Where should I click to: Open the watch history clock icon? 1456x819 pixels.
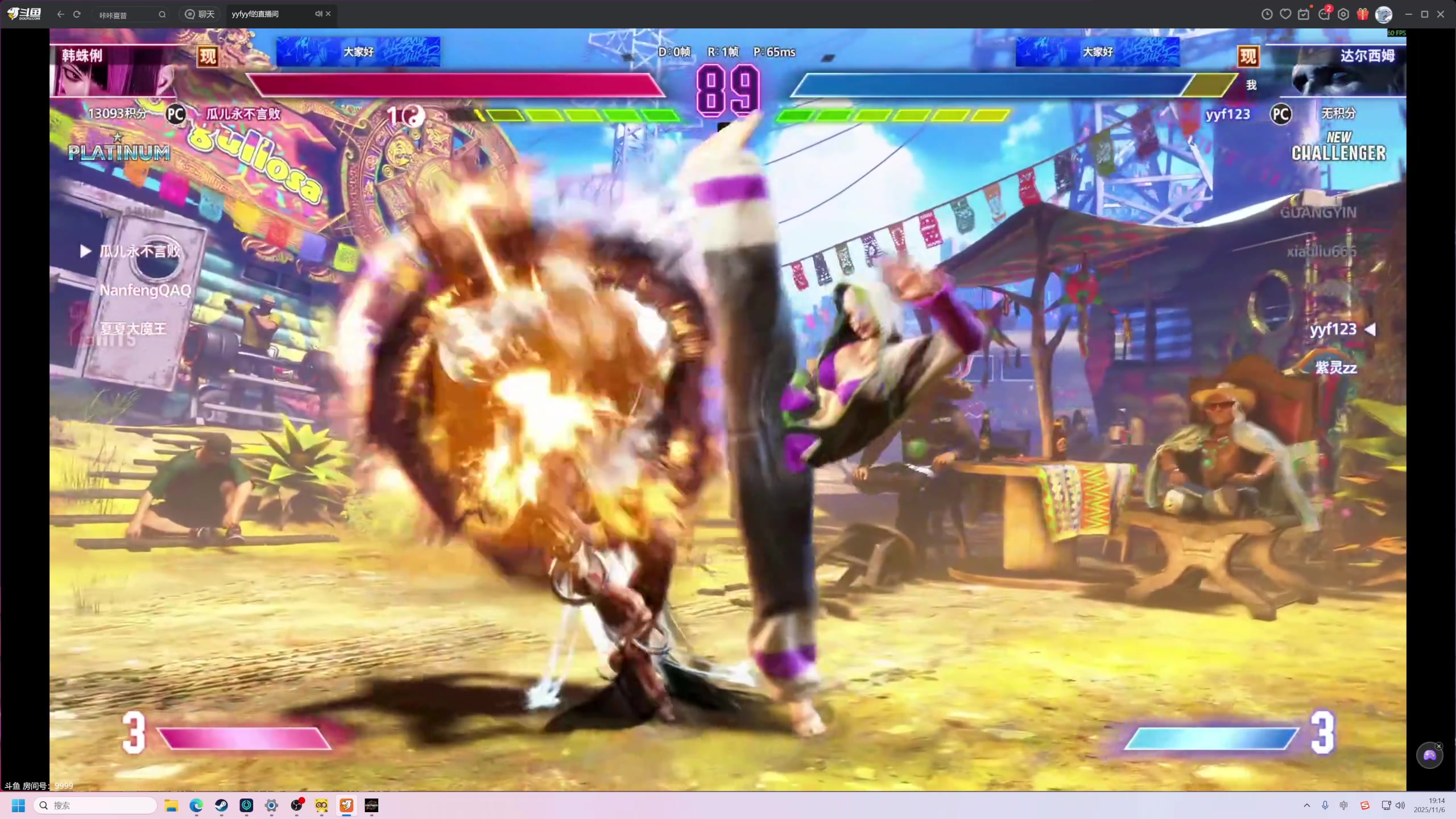click(x=1267, y=14)
